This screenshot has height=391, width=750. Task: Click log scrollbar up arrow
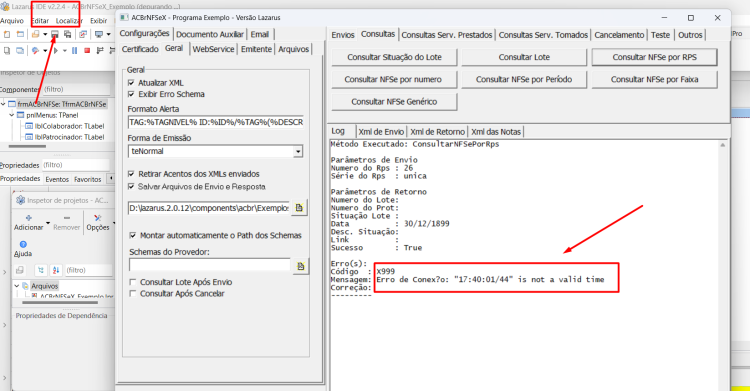pyautogui.click(x=722, y=145)
